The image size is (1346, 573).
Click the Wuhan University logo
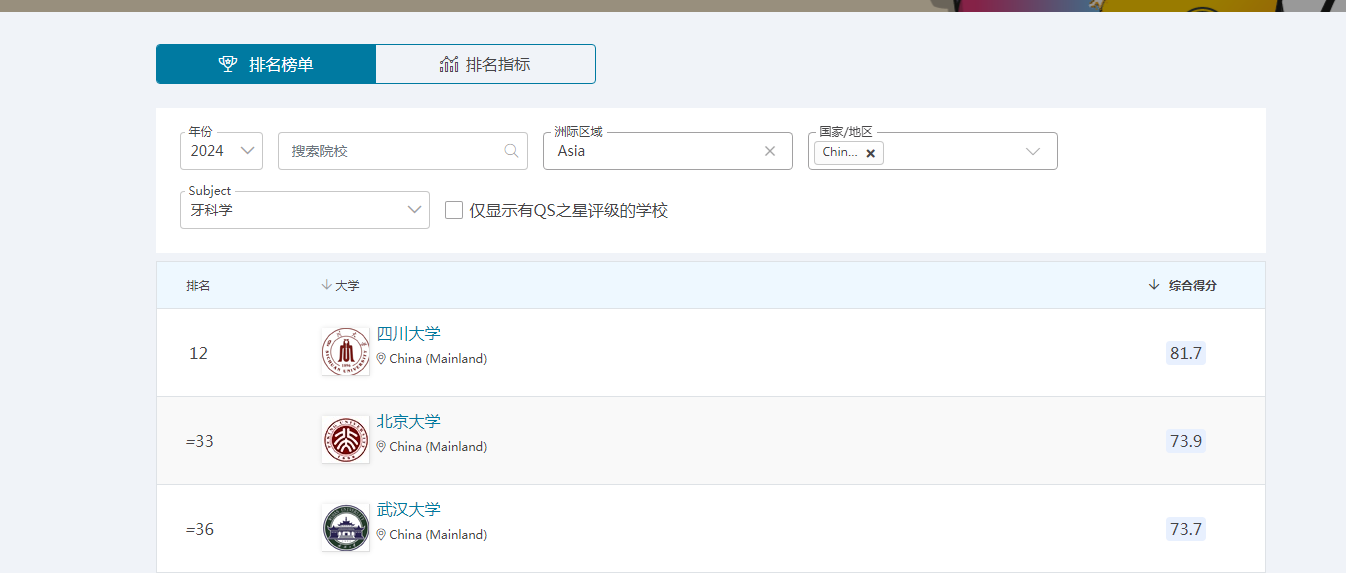click(x=345, y=528)
